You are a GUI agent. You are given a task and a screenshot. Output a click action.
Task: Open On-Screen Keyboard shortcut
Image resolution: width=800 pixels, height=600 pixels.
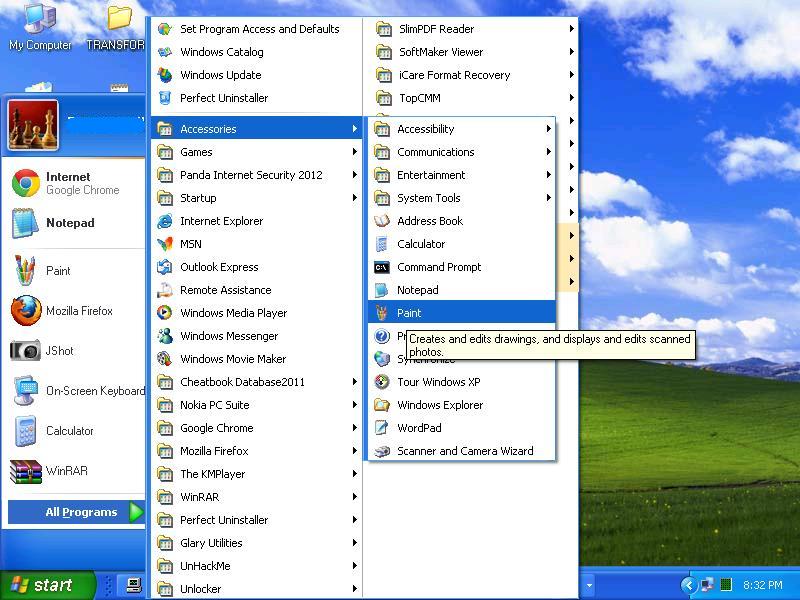pos(77,391)
